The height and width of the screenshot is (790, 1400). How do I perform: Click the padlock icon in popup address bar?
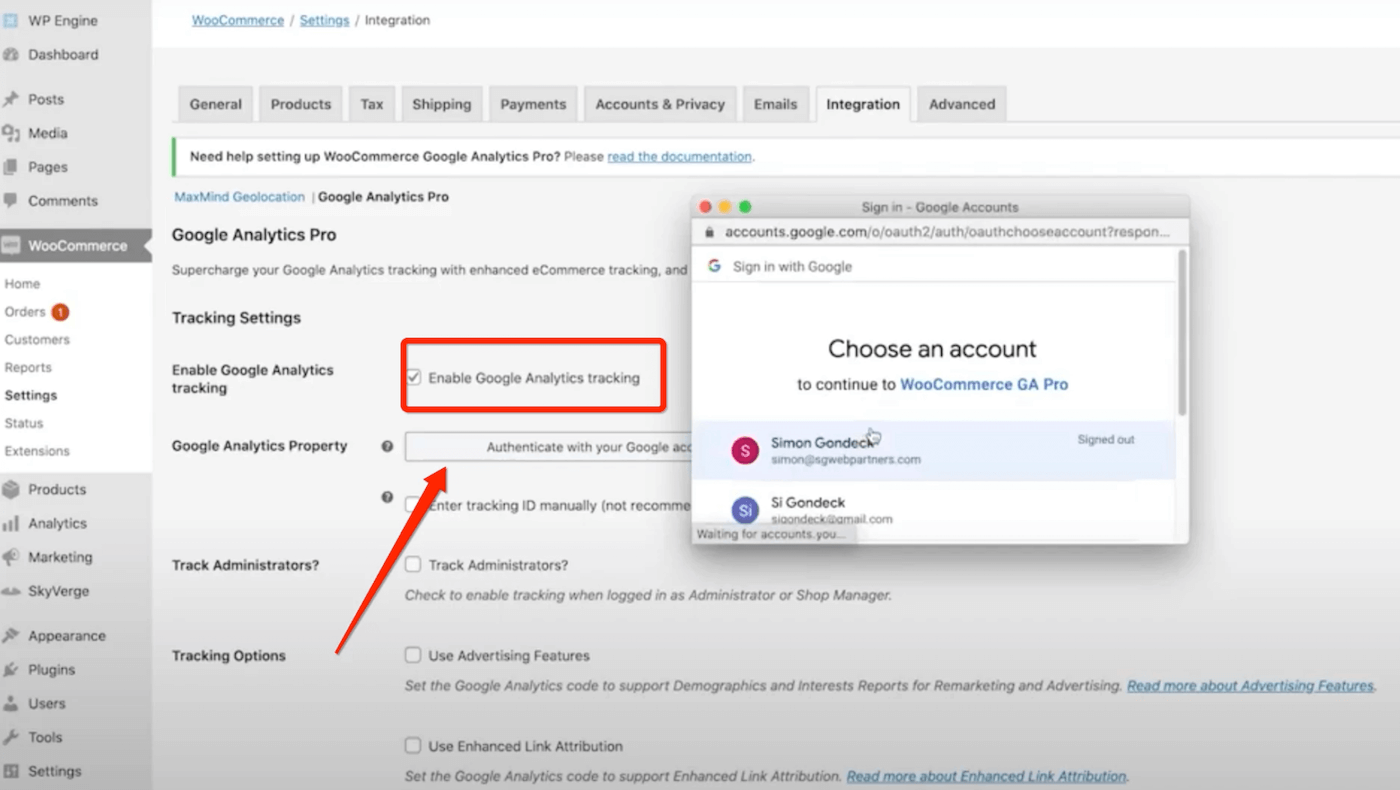click(710, 232)
